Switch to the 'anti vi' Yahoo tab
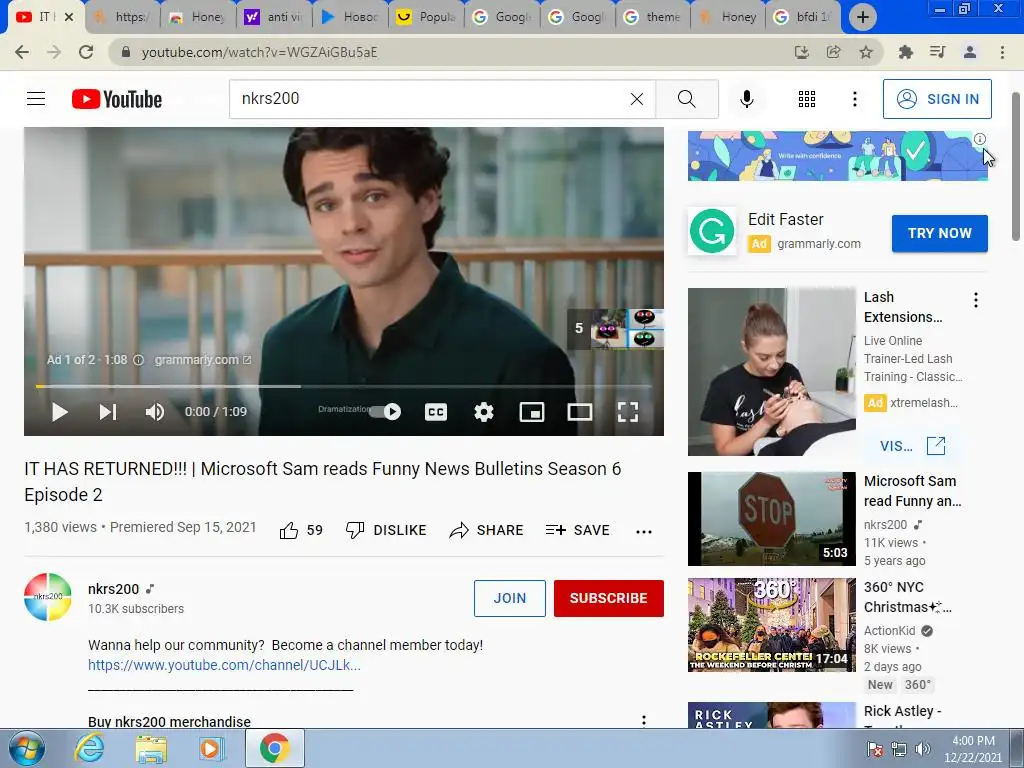This screenshot has height=768, width=1024. point(274,17)
